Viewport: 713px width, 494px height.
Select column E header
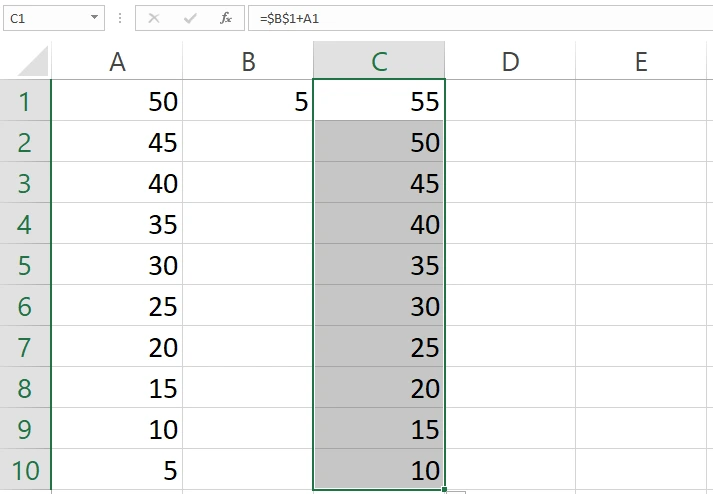click(x=641, y=61)
